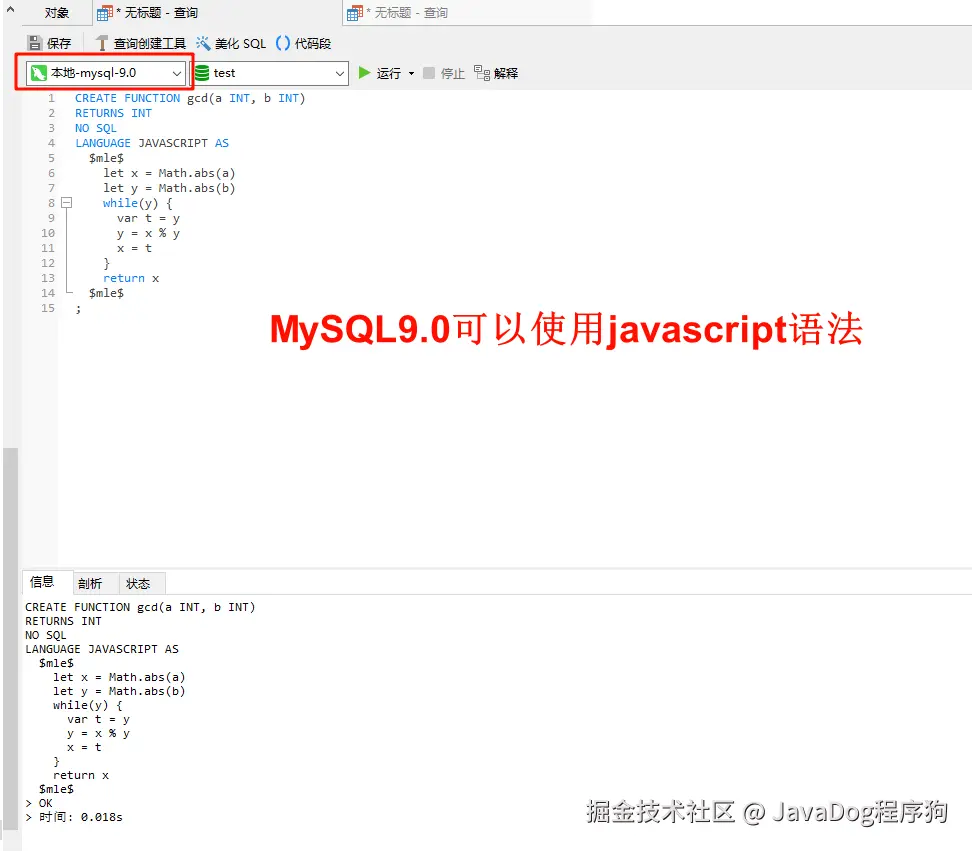Click the magic wand beautify icon
972x851 pixels.
tap(203, 43)
